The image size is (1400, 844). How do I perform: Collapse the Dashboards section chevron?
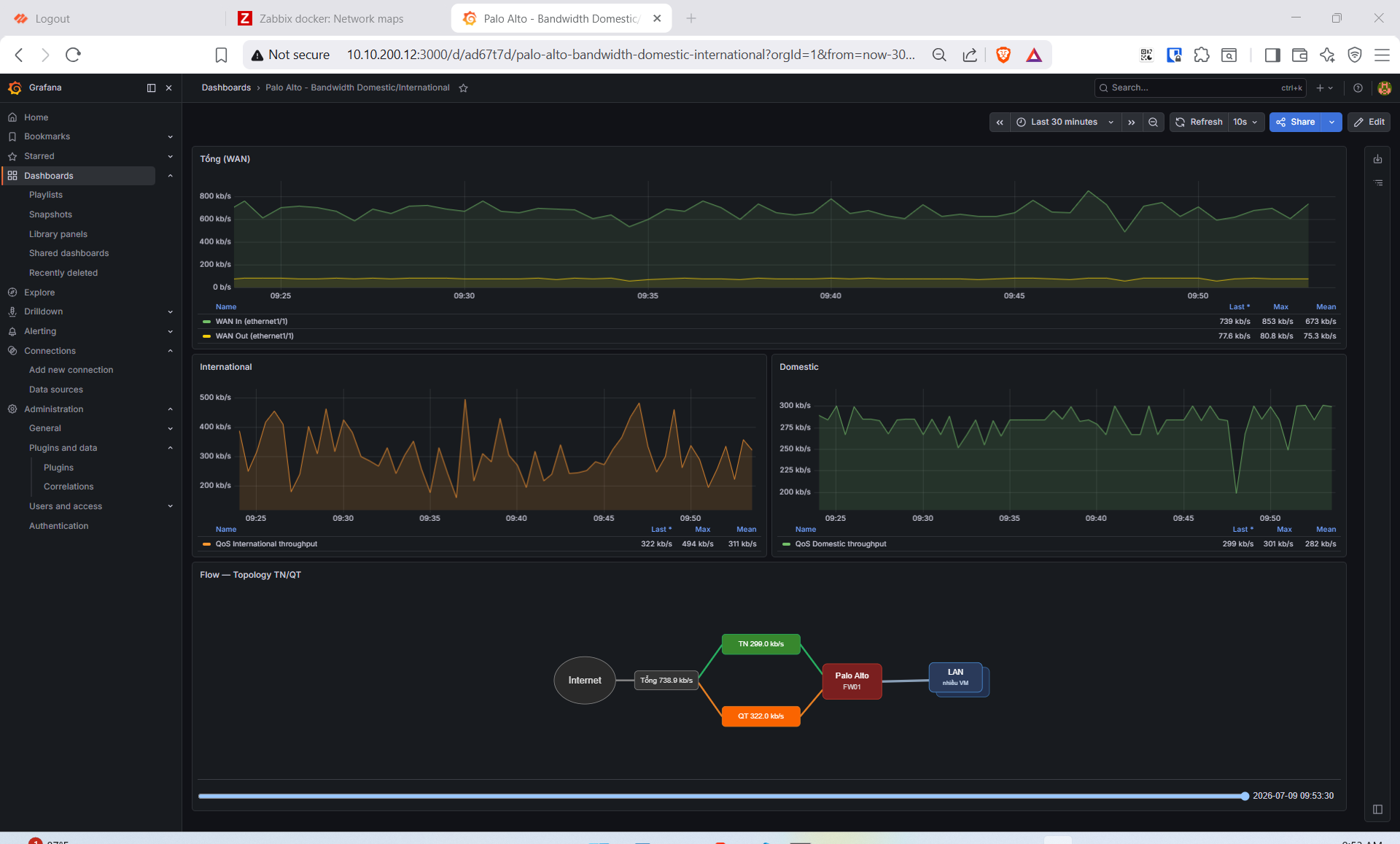[x=171, y=176]
